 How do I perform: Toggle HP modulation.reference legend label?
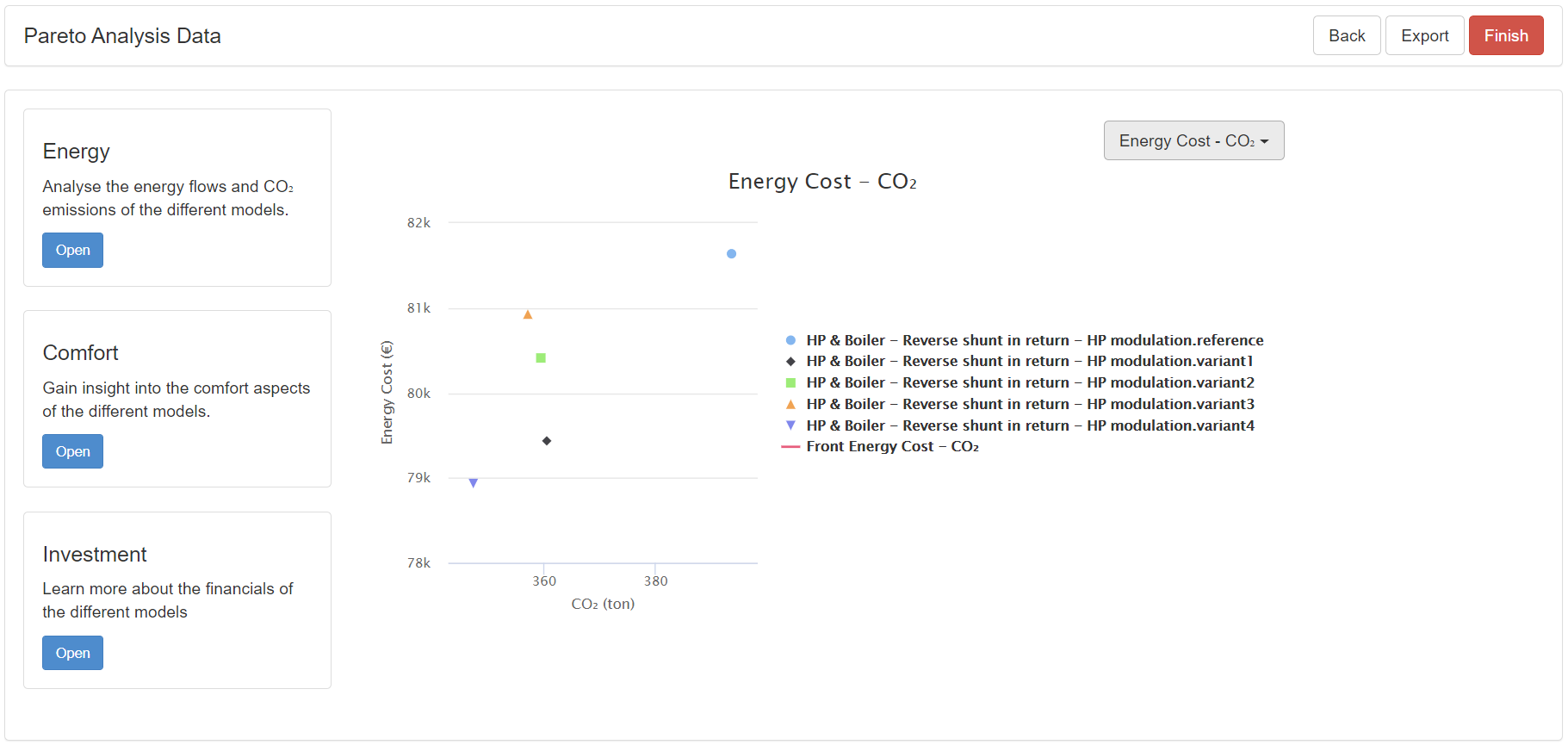pyautogui.click(x=1034, y=340)
